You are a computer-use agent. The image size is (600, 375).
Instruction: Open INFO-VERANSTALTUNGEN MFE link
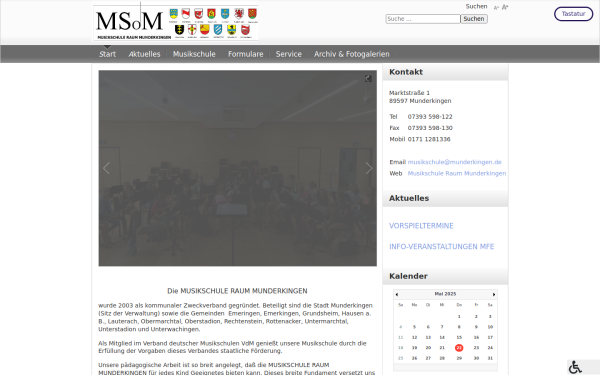pyautogui.click(x=442, y=246)
